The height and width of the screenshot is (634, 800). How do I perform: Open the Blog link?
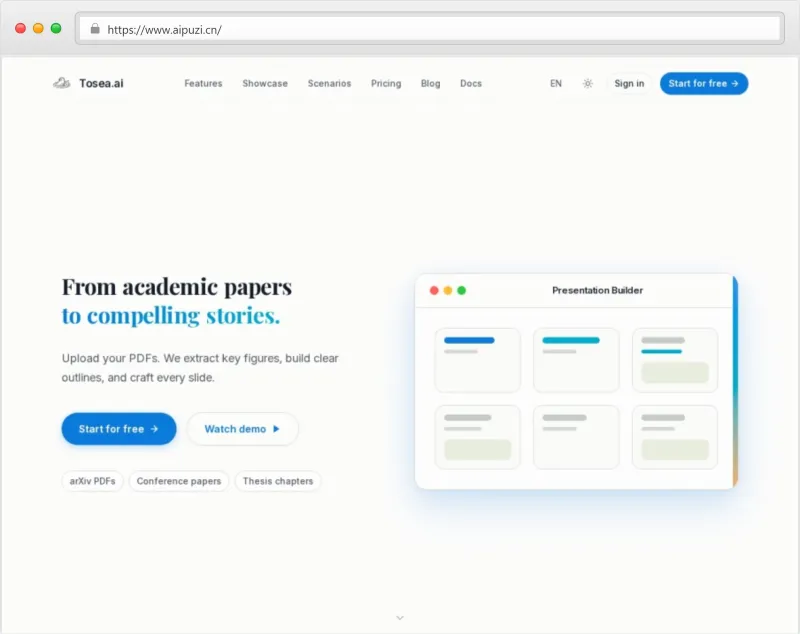pyautogui.click(x=430, y=84)
